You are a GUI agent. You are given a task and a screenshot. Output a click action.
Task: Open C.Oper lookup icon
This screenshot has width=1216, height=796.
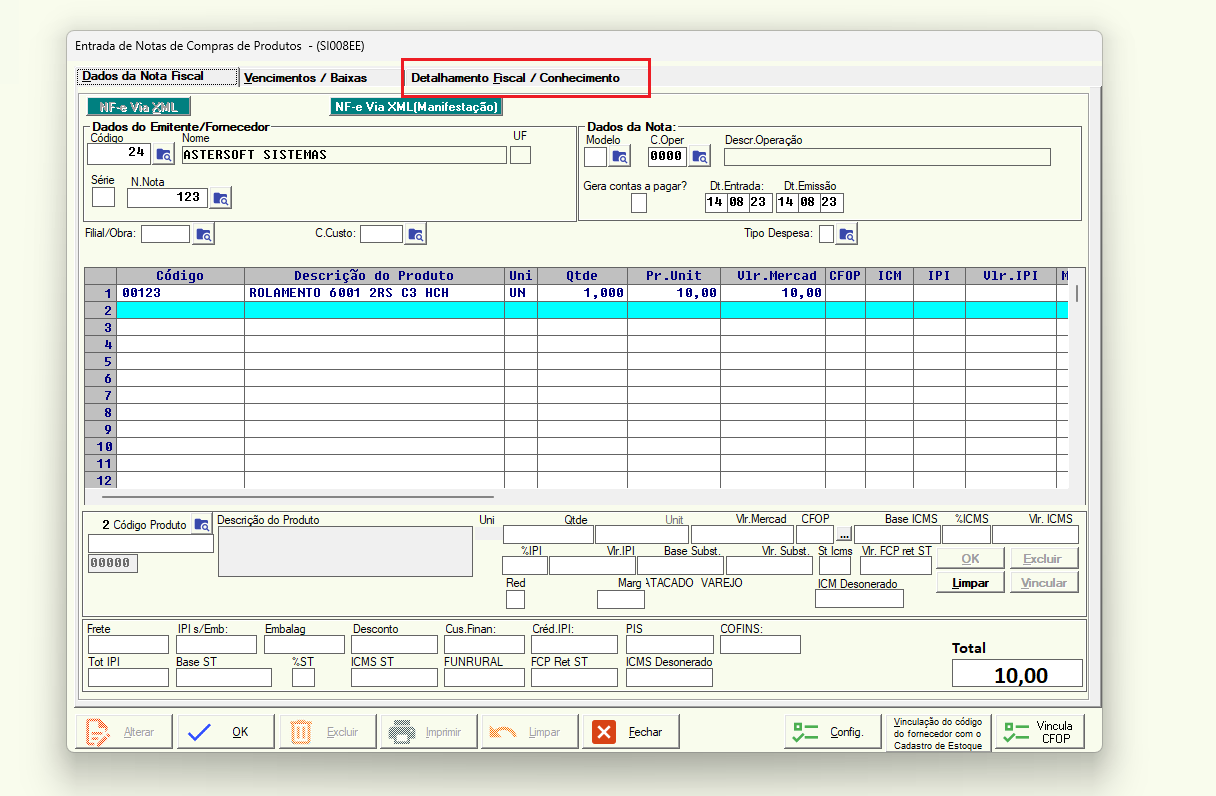(x=699, y=156)
